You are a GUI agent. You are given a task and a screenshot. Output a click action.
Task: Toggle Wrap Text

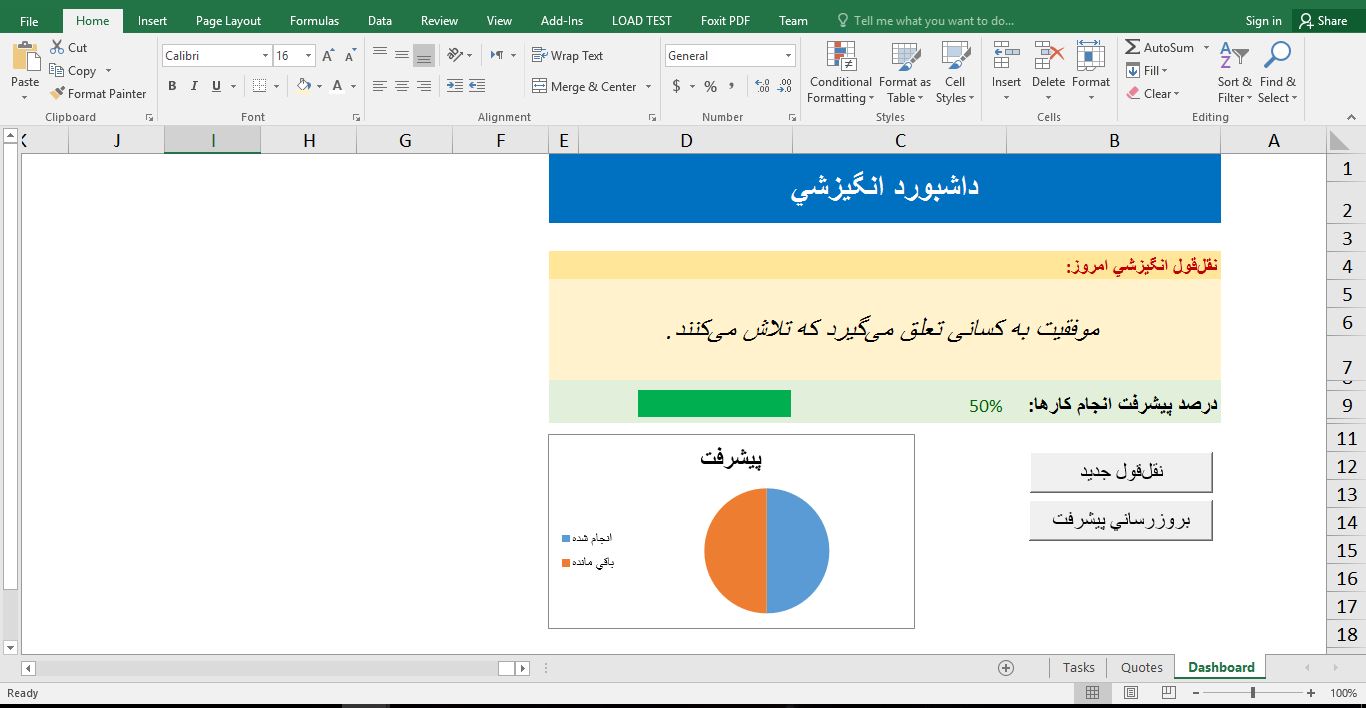tap(568, 56)
